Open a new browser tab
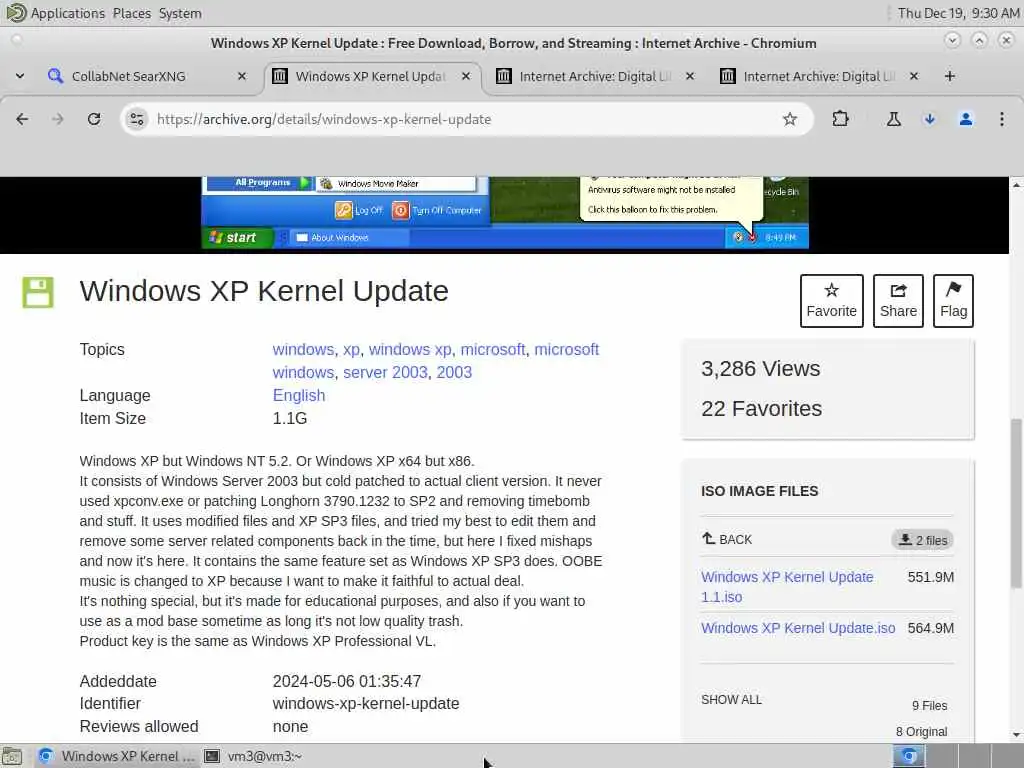 950,76
